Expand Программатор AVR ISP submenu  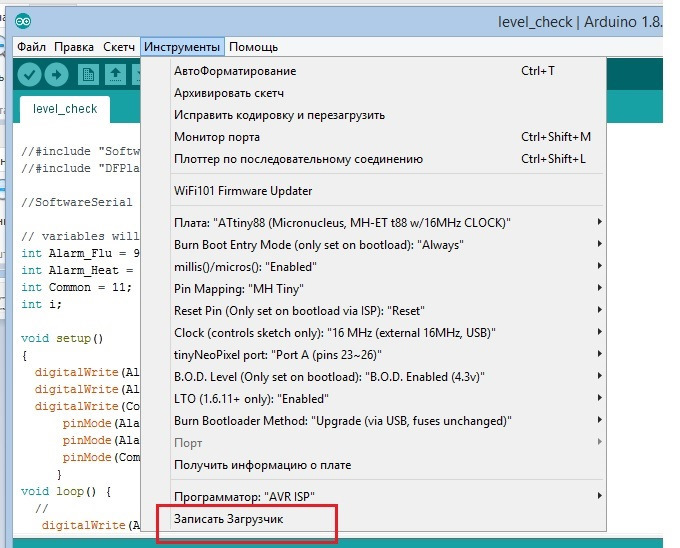373,496
